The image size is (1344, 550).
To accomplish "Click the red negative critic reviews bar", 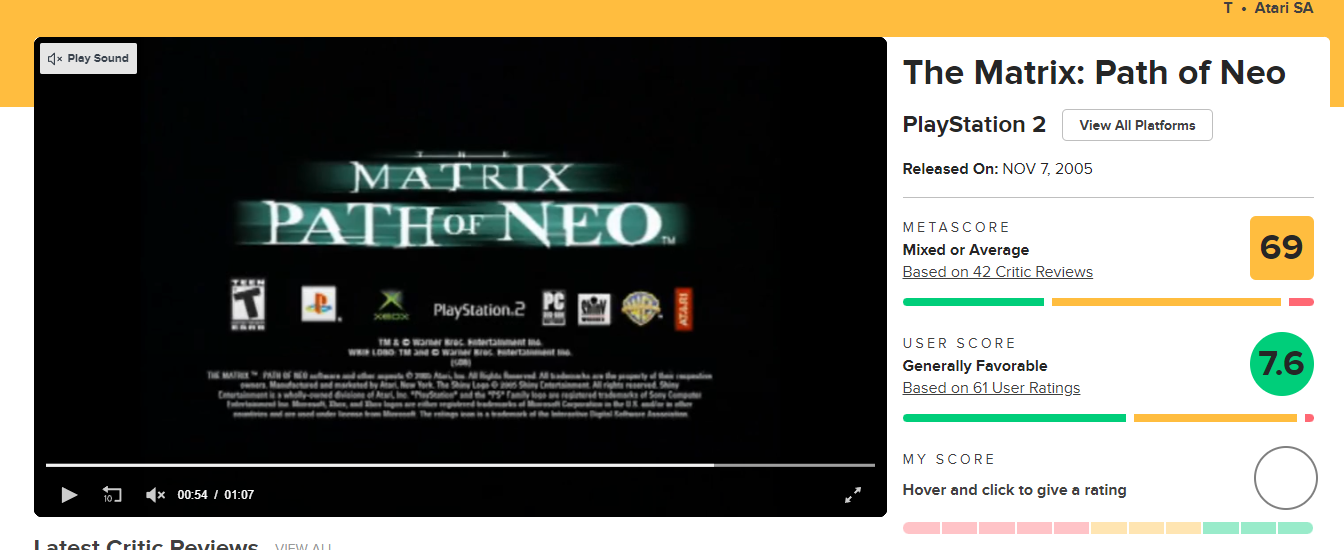I will click(1301, 302).
